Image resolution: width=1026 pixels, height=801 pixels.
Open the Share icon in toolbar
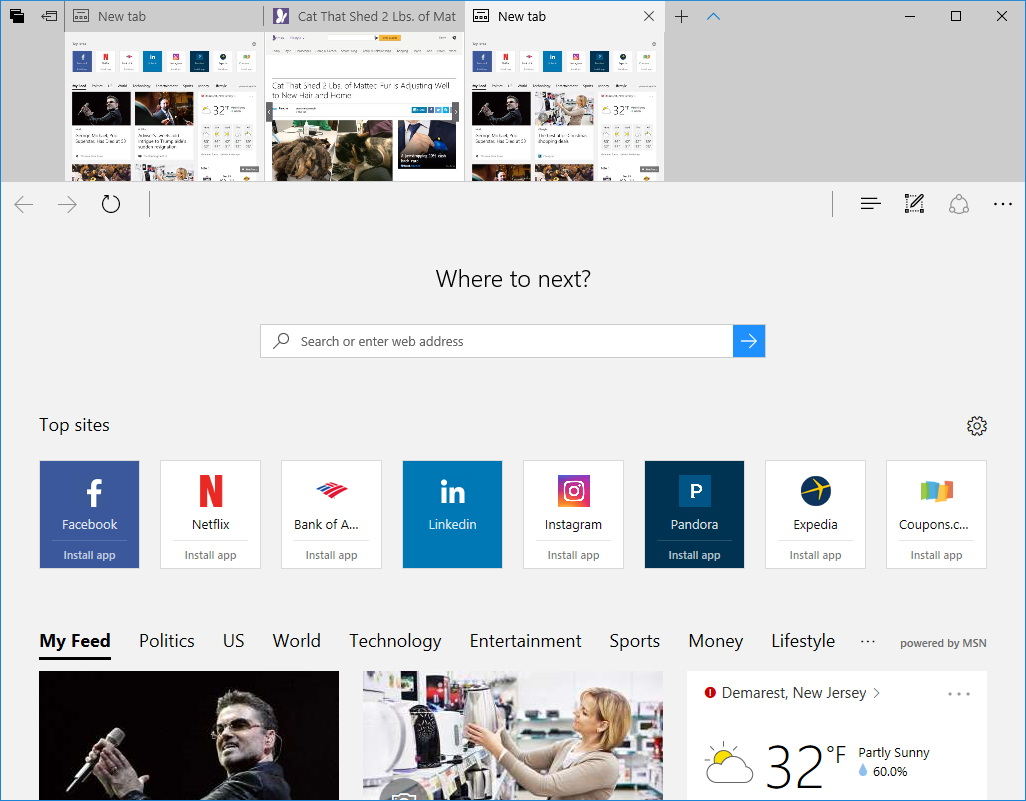tap(959, 204)
